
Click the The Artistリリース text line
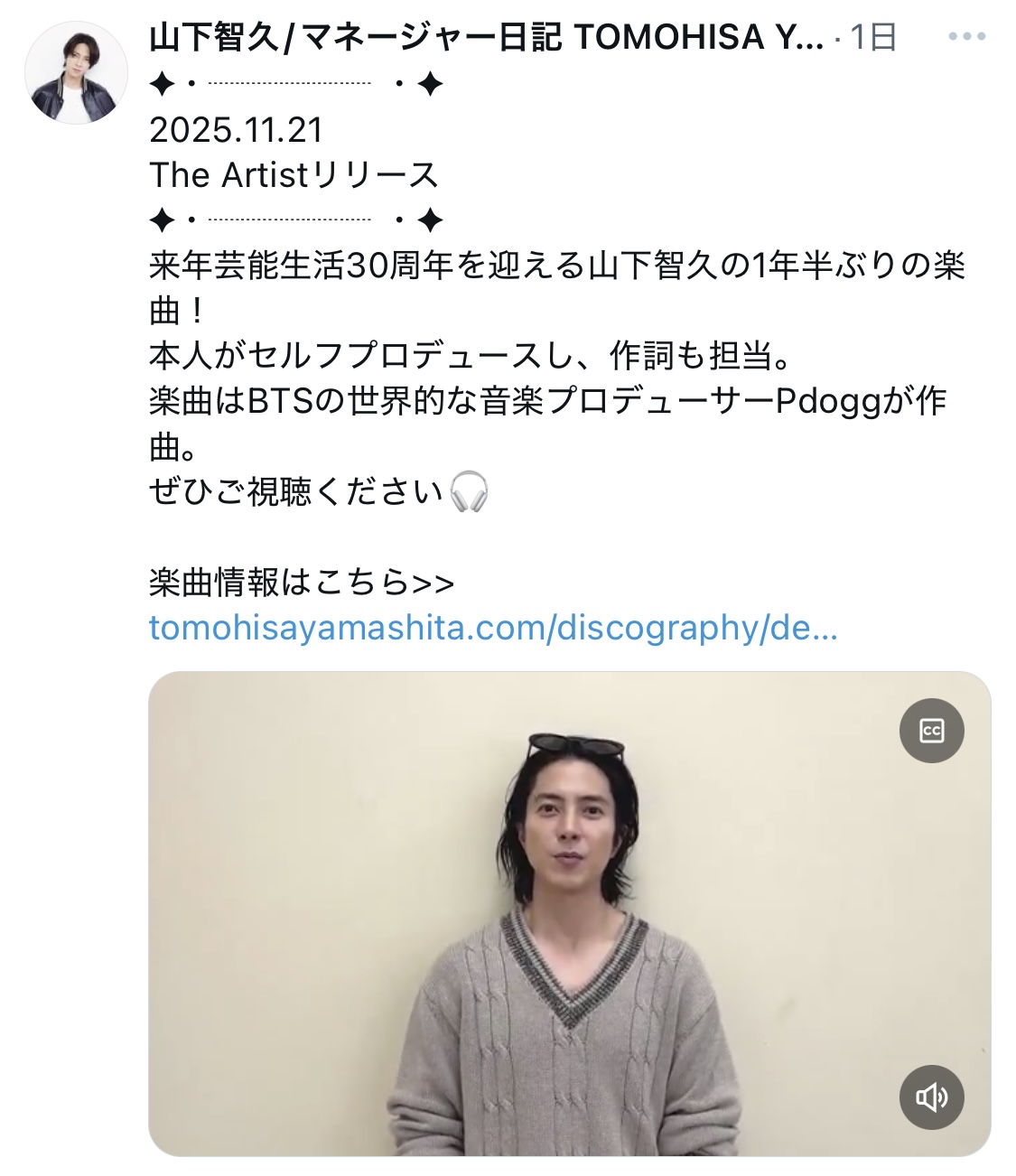pos(294,175)
